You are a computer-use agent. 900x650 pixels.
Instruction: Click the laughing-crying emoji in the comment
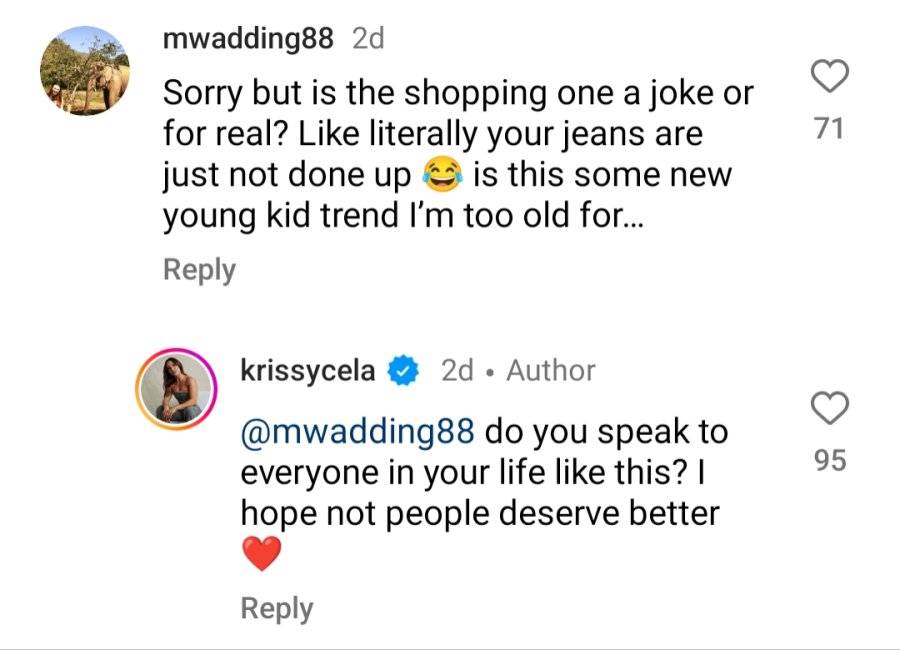click(x=442, y=175)
